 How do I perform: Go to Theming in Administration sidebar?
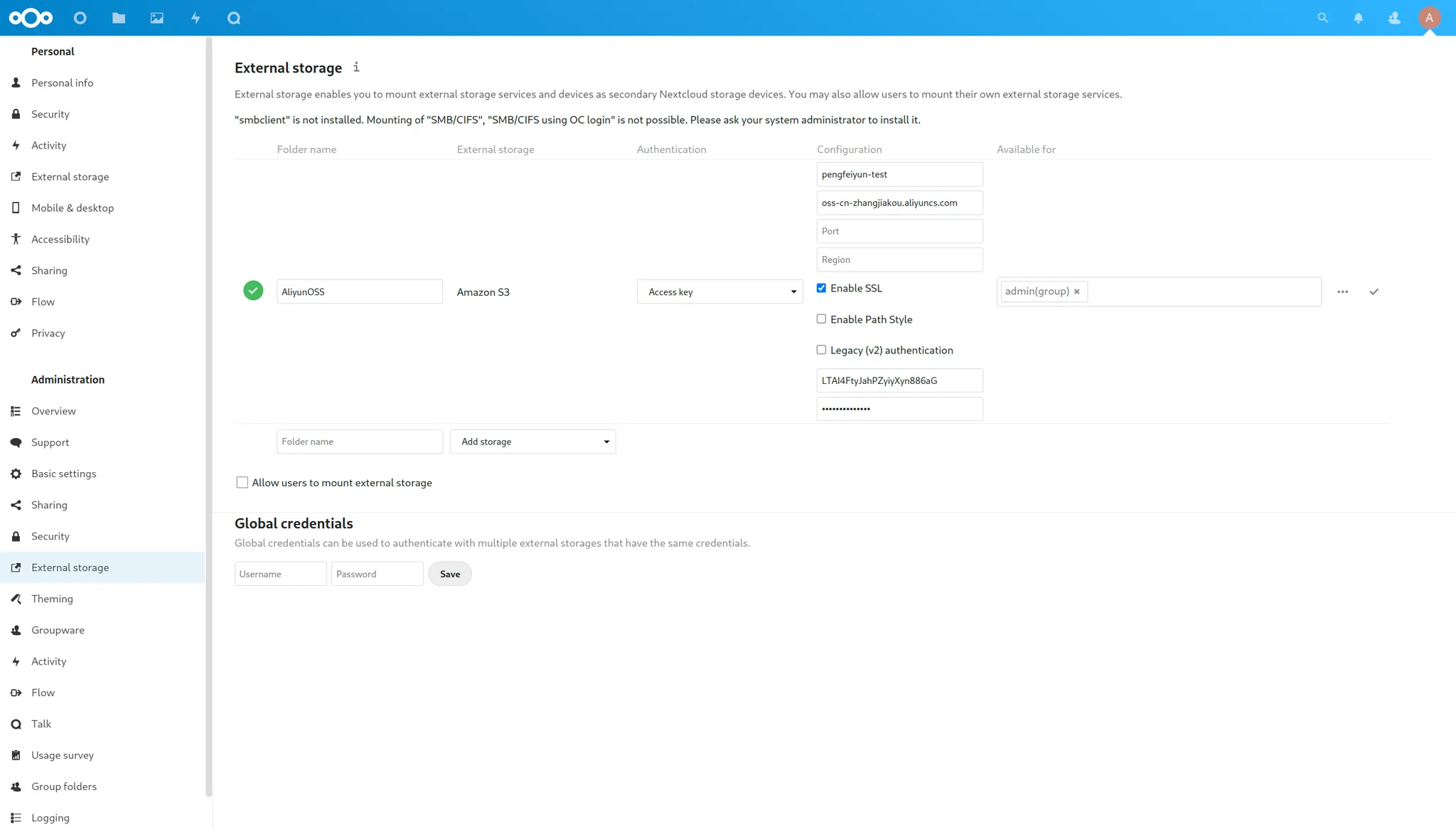coord(52,599)
